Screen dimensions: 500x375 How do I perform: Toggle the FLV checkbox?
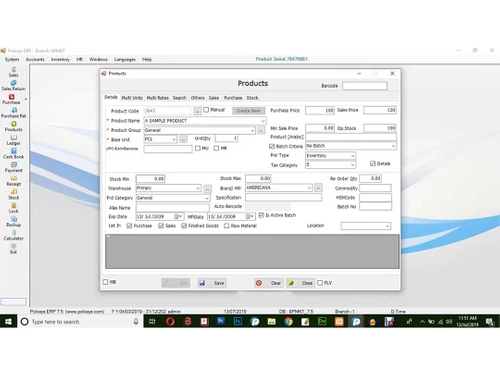coord(320,283)
